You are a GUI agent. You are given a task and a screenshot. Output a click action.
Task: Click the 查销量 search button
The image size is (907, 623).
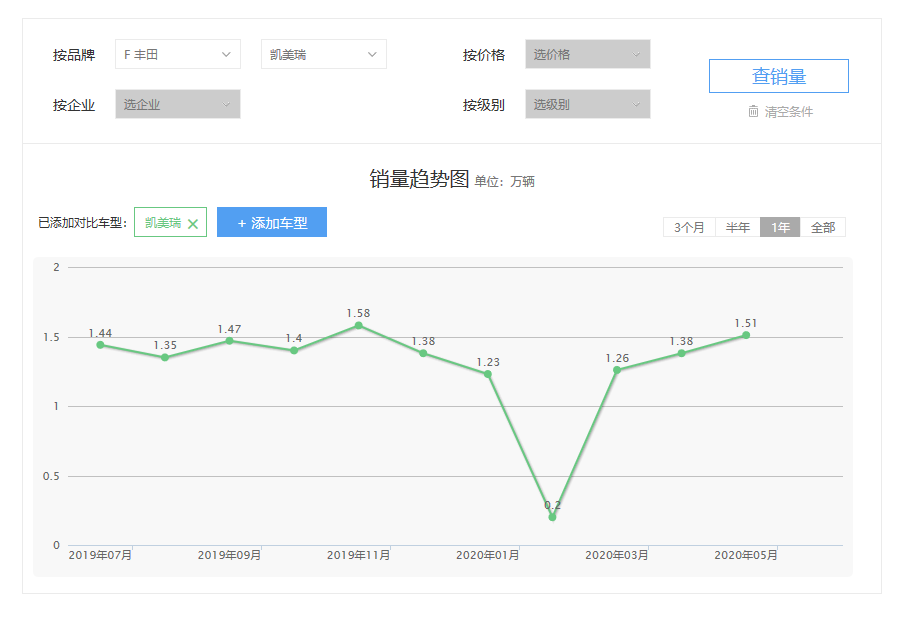(778, 76)
